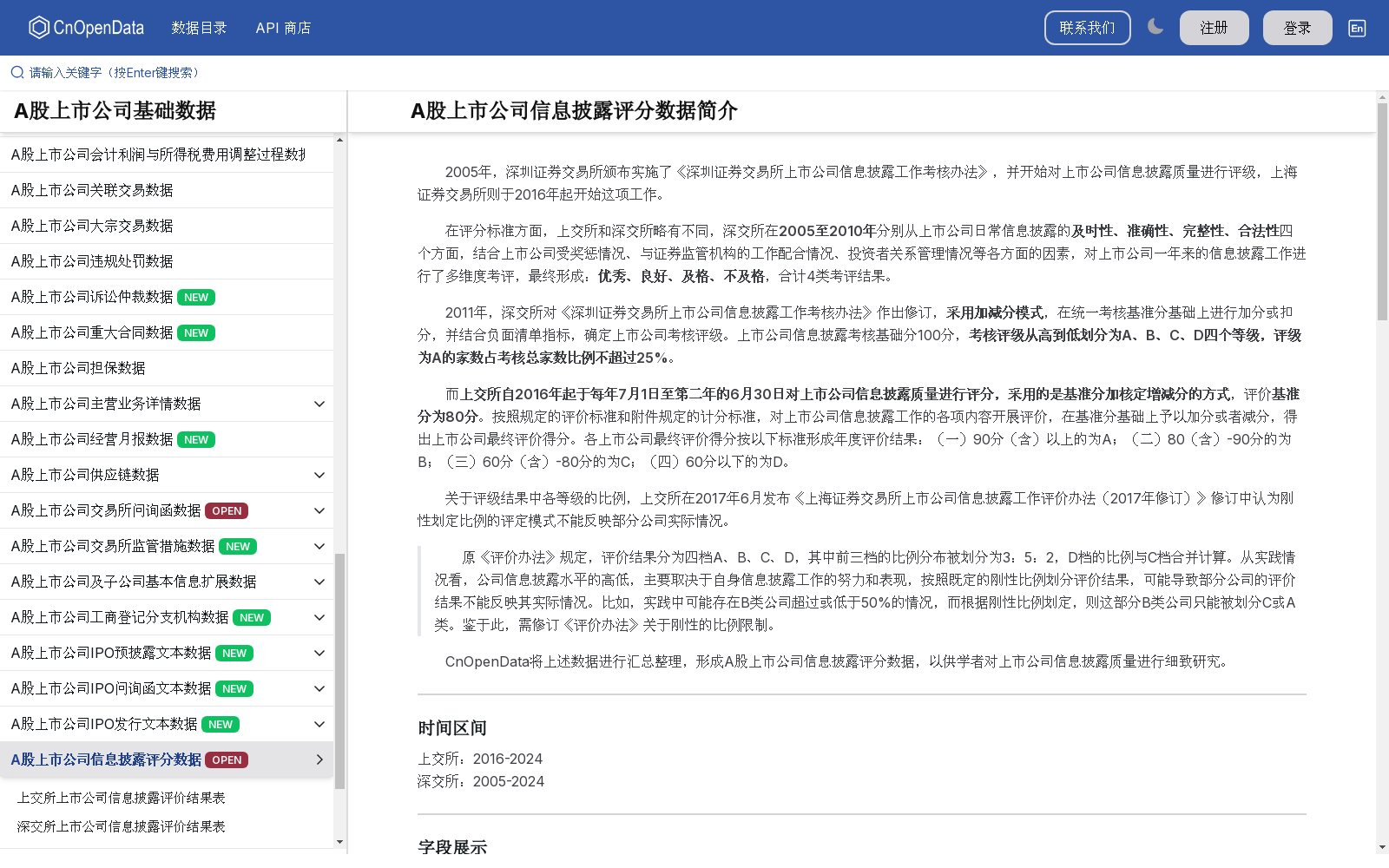Switch language with the En icon
The height and width of the screenshot is (868, 1389).
[x=1357, y=28]
